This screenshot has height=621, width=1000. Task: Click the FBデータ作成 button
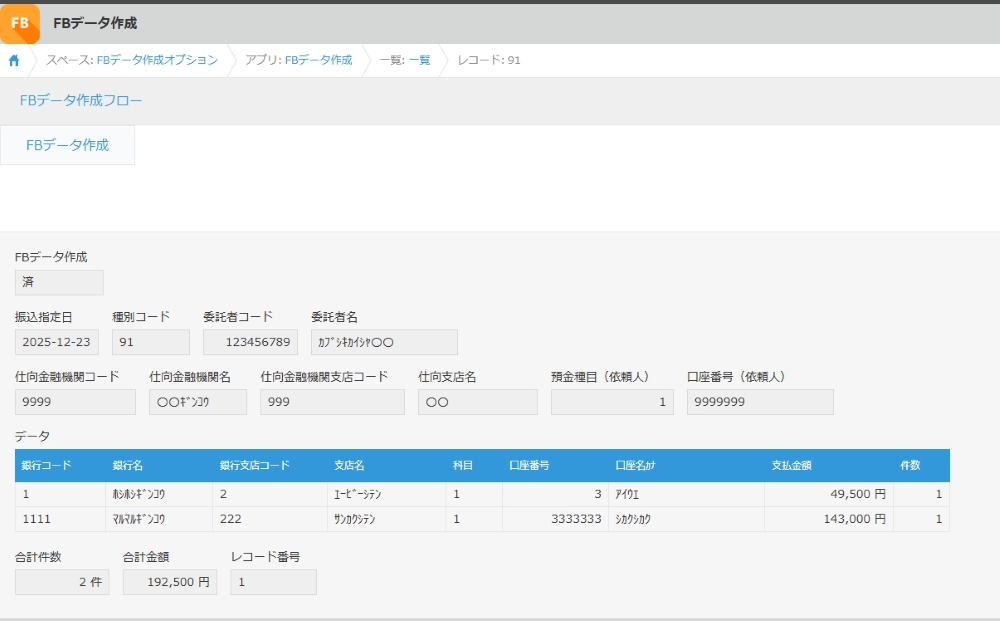[x=67, y=145]
